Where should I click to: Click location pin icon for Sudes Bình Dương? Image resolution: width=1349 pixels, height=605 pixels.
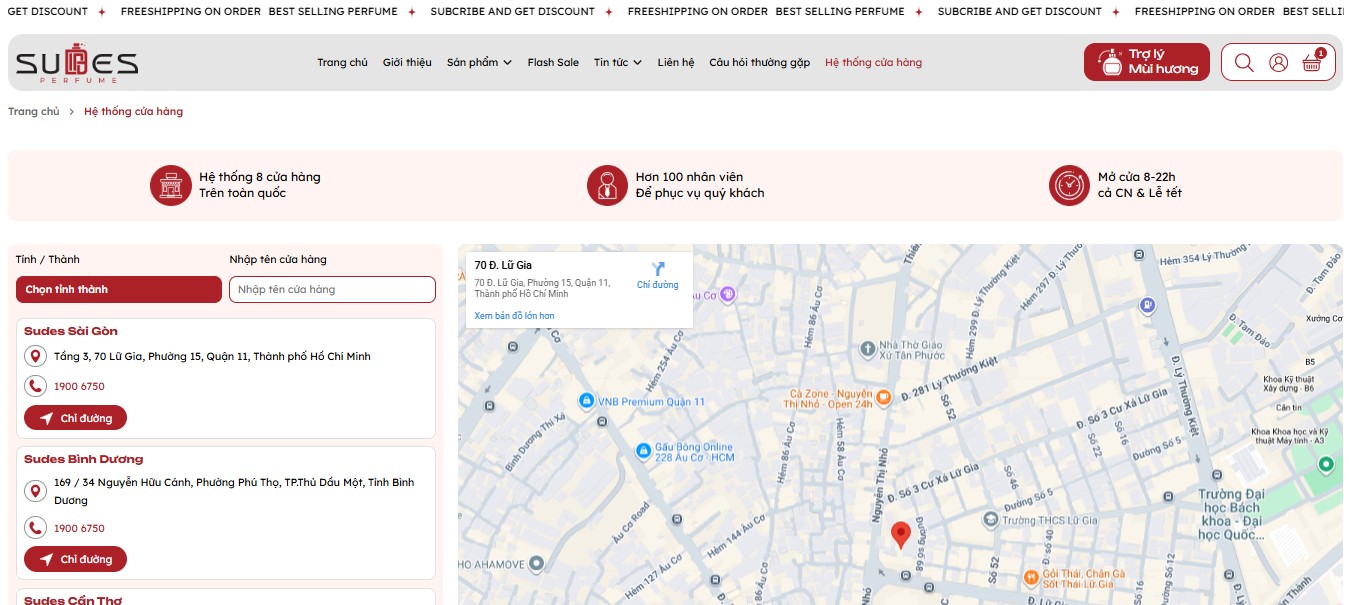36,491
